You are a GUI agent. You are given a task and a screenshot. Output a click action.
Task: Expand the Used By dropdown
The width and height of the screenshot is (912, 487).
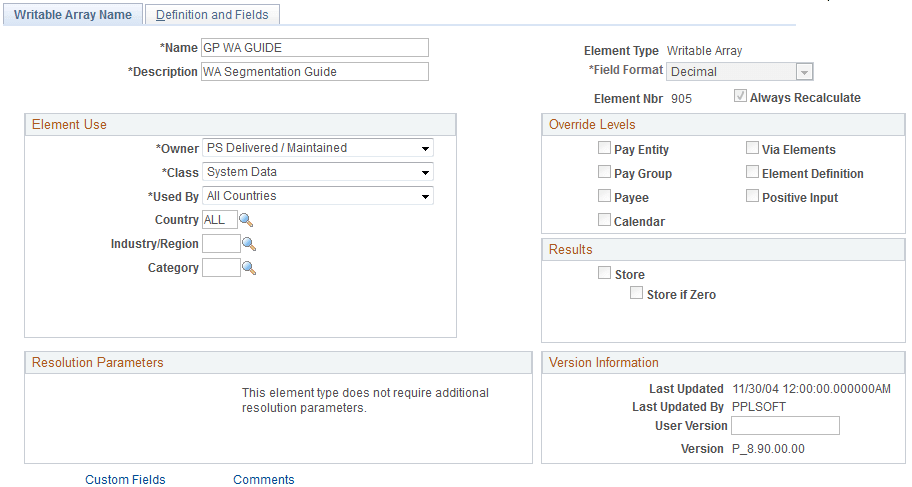pos(318,196)
